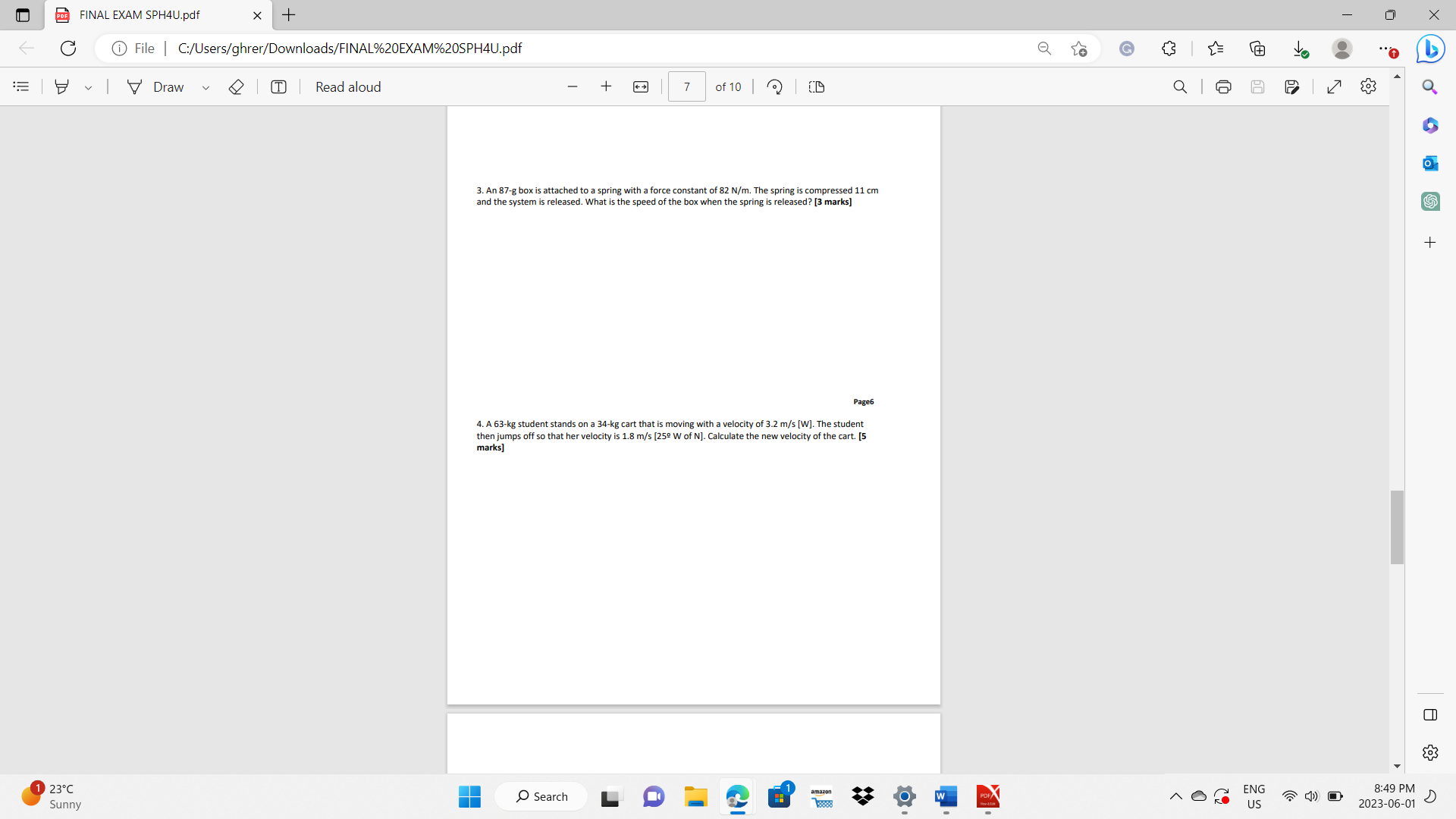Toggle Read aloud playback
Viewport: 1456px width, 819px height.
[x=348, y=86]
